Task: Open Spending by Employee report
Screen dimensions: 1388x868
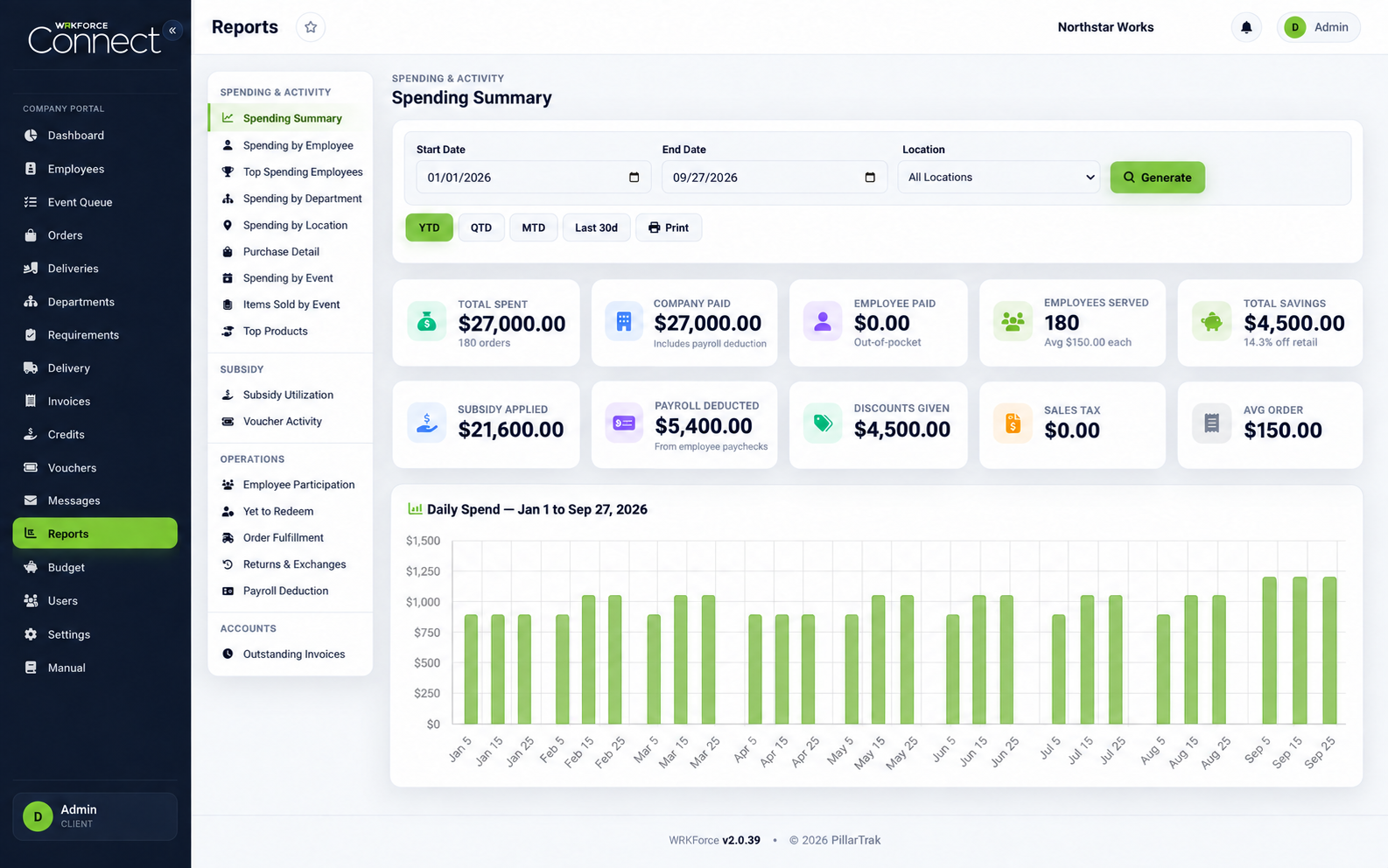Action: coord(291,145)
